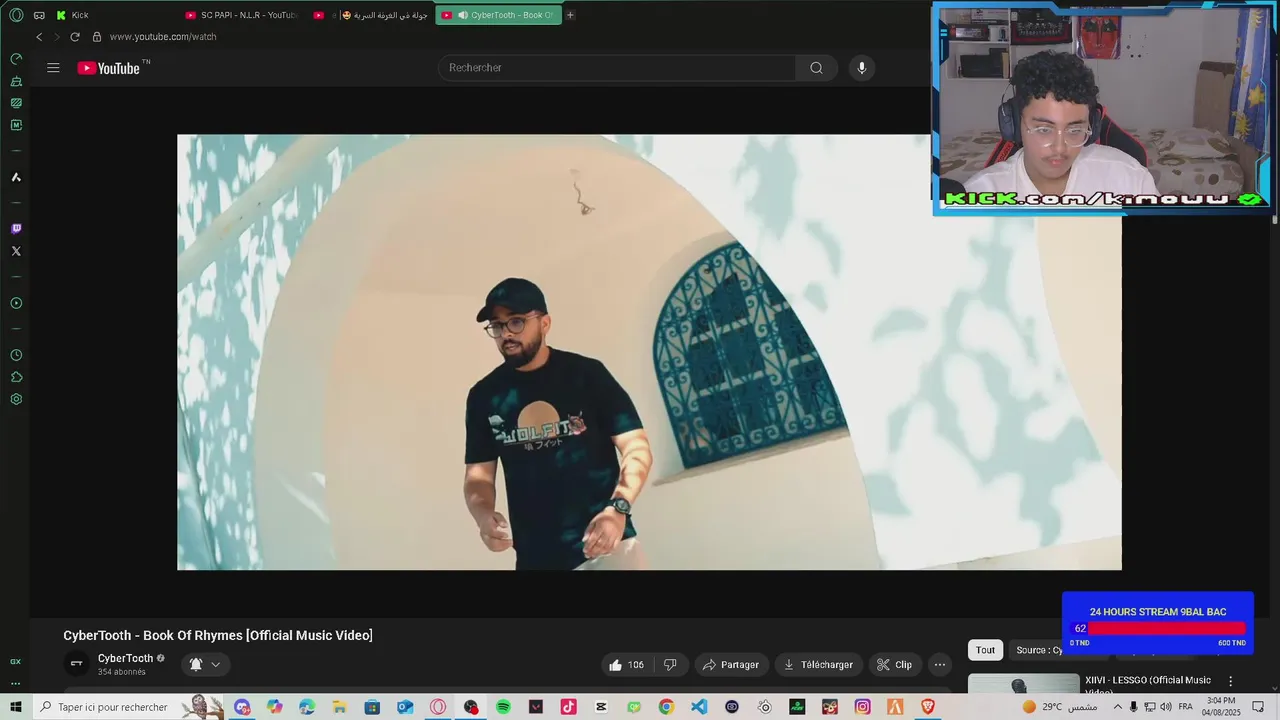Open File Explorer from the taskbar

(x=340, y=707)
